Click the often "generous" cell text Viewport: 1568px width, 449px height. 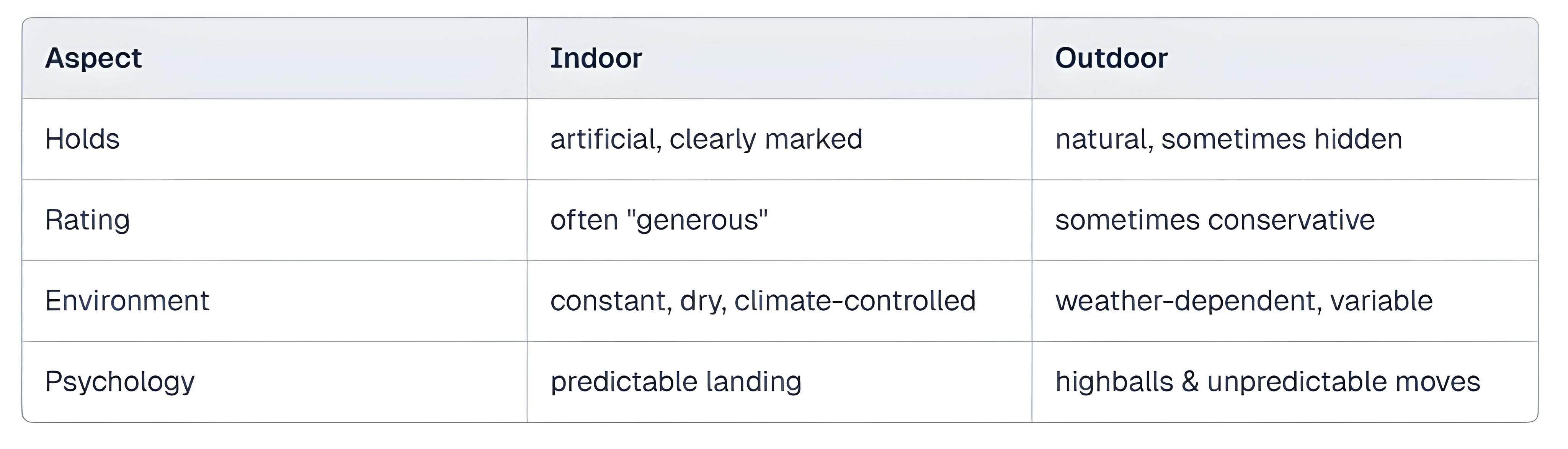[x=658, y=220]
